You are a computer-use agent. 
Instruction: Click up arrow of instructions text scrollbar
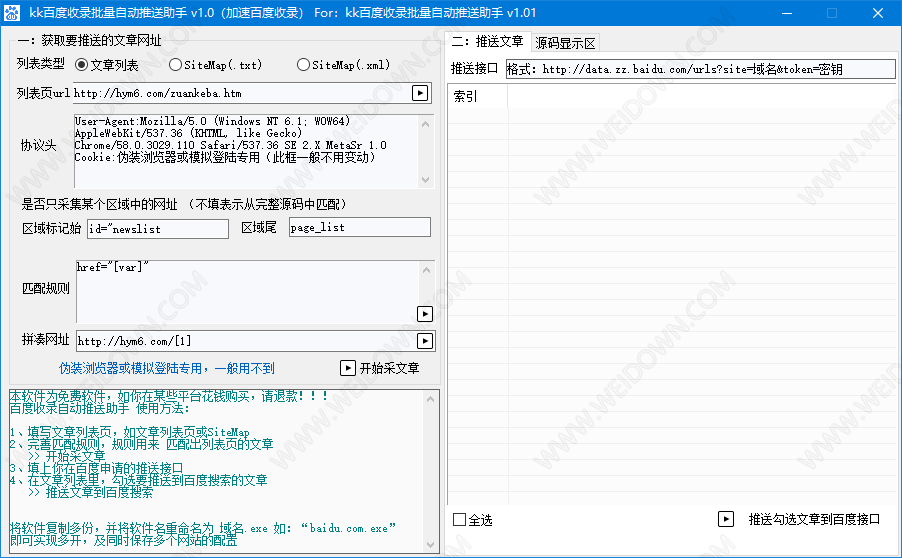pyautogui.click(x=431, y=398)
